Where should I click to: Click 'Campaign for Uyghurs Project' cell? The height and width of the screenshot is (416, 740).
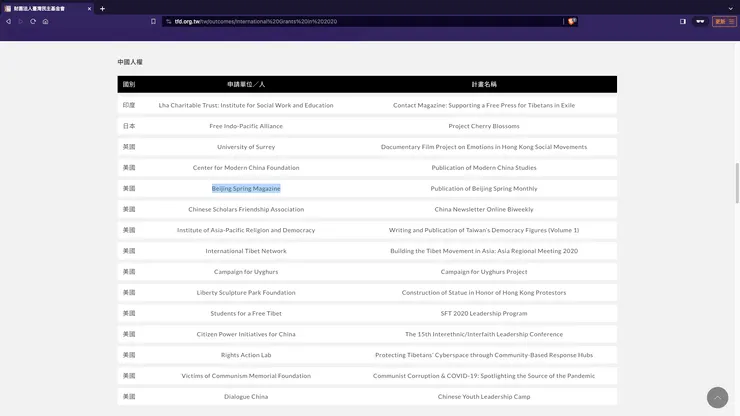click(x=484, y=272)
